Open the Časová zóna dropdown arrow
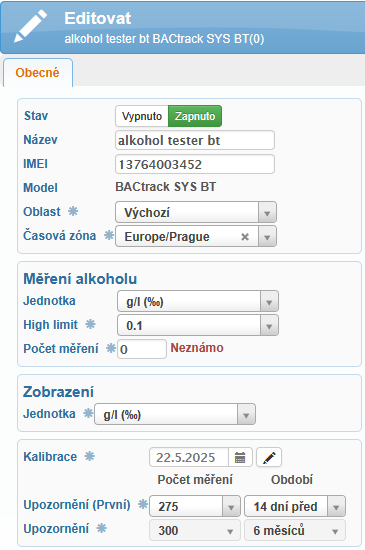This screenshot has width=365, height=550. tap(267, 237)
